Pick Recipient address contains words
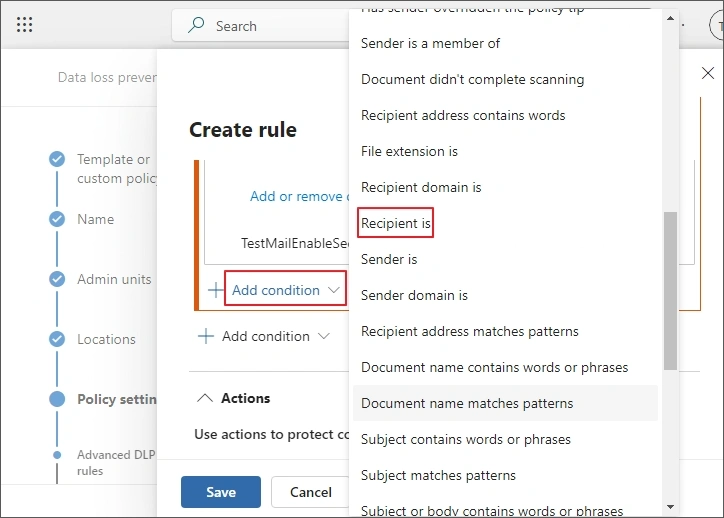 [x=506, y=115]
